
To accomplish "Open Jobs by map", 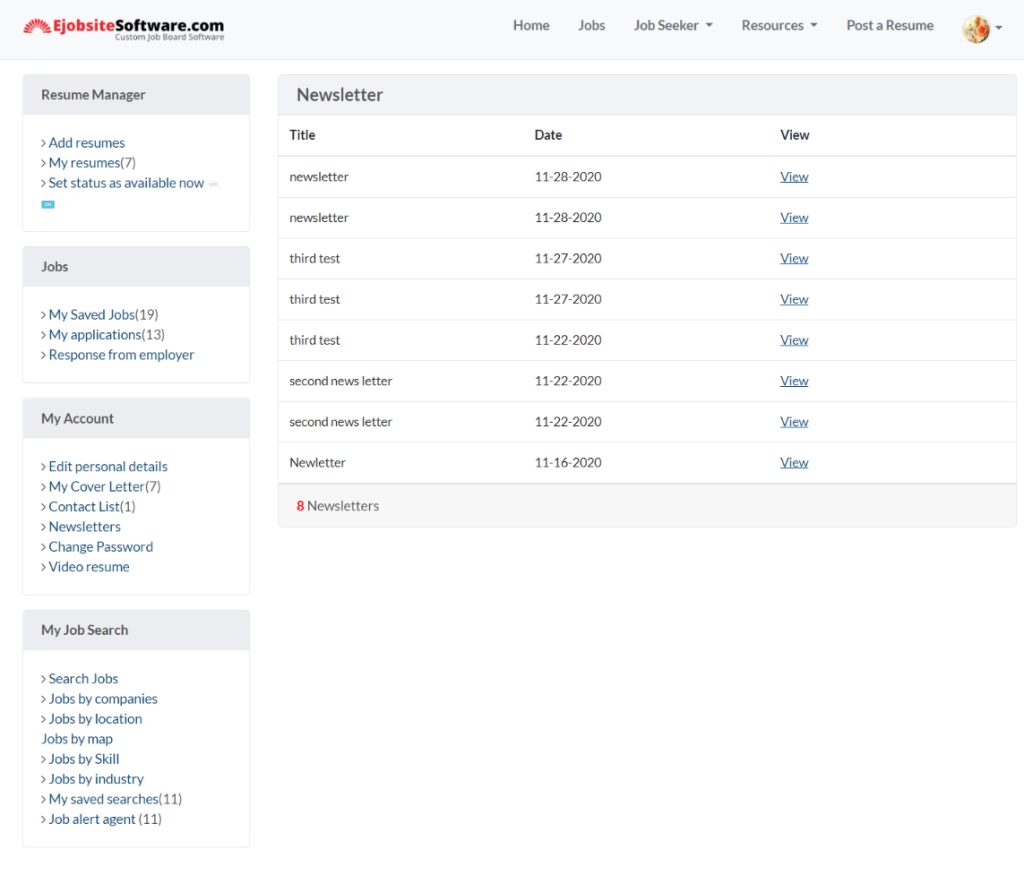I will 77,738.
